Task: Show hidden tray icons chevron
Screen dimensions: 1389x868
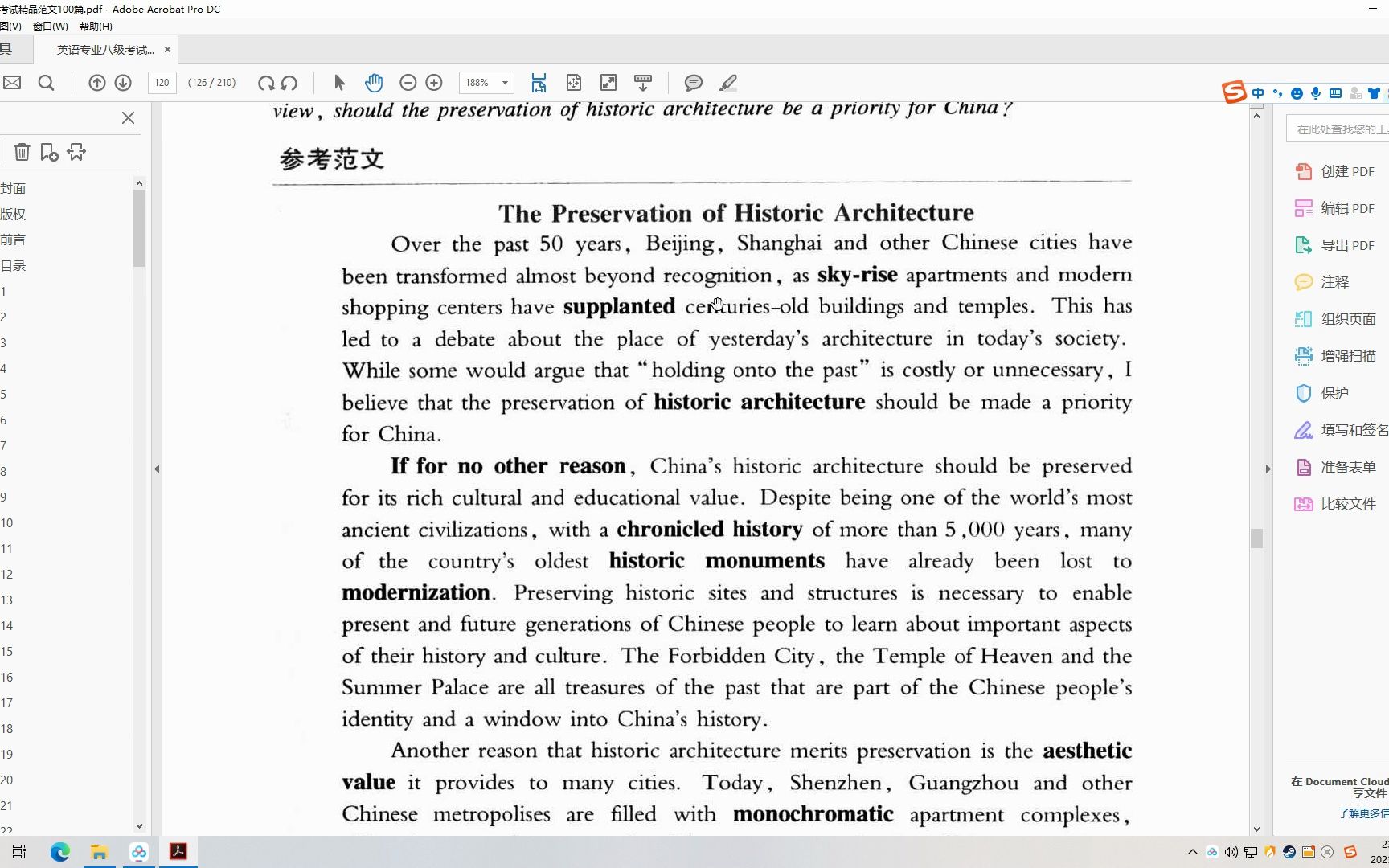Action: pos(1193,852)
